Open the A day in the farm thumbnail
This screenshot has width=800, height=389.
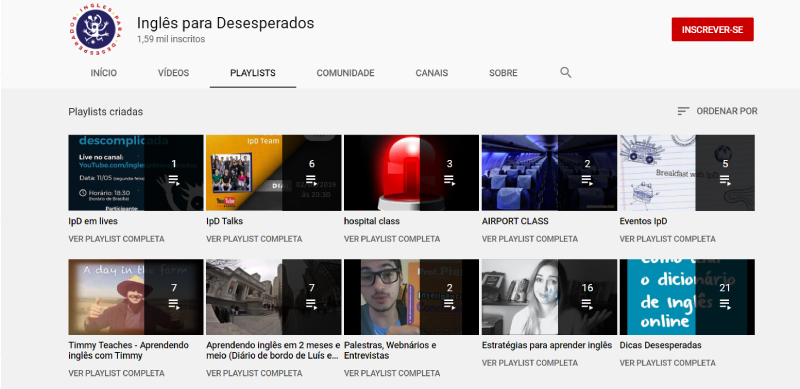136,297
